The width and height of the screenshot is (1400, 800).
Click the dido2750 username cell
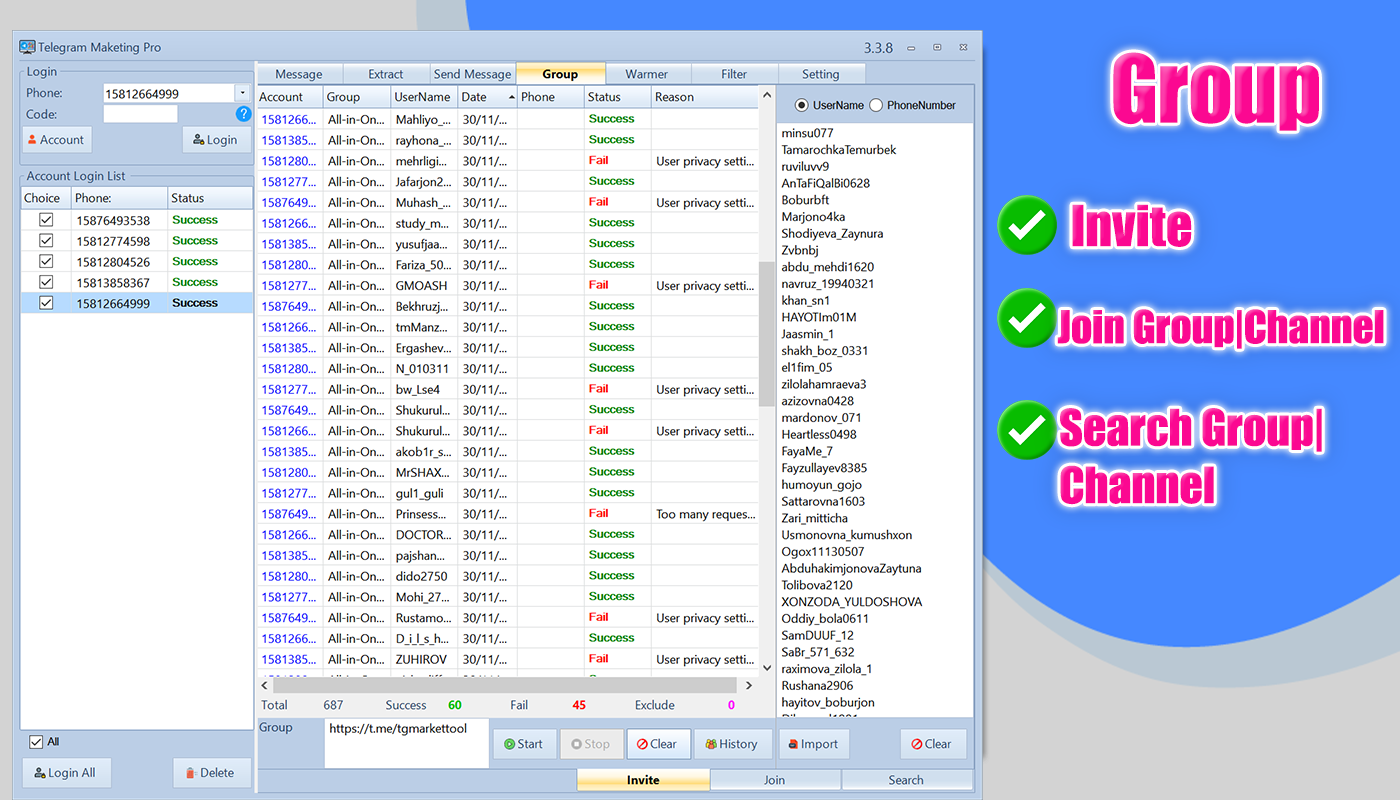(x=424, y=576)
